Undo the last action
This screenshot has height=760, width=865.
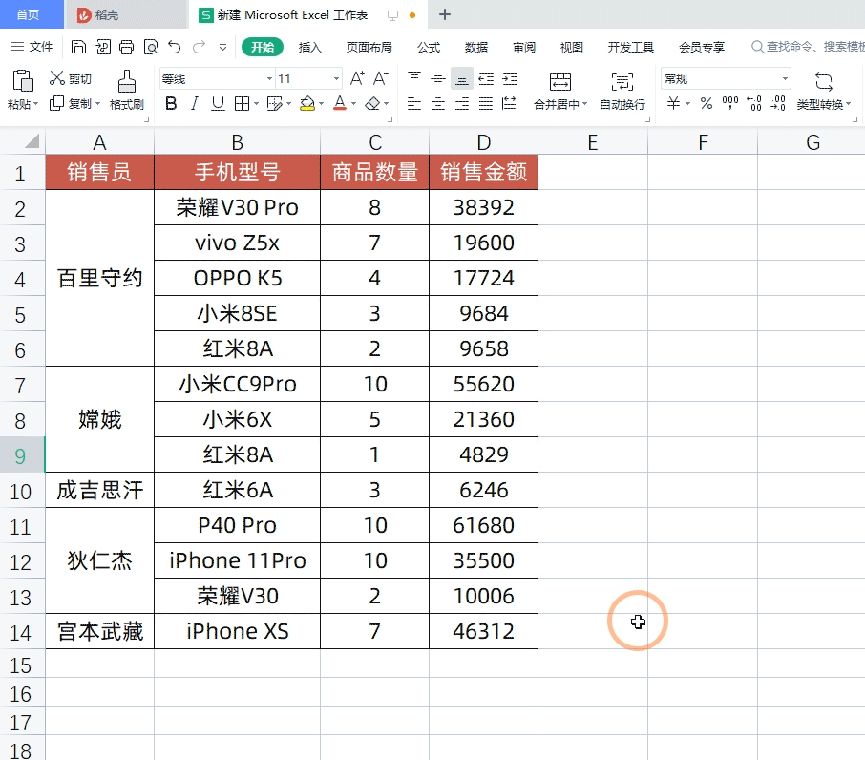[x=174, y=47]
